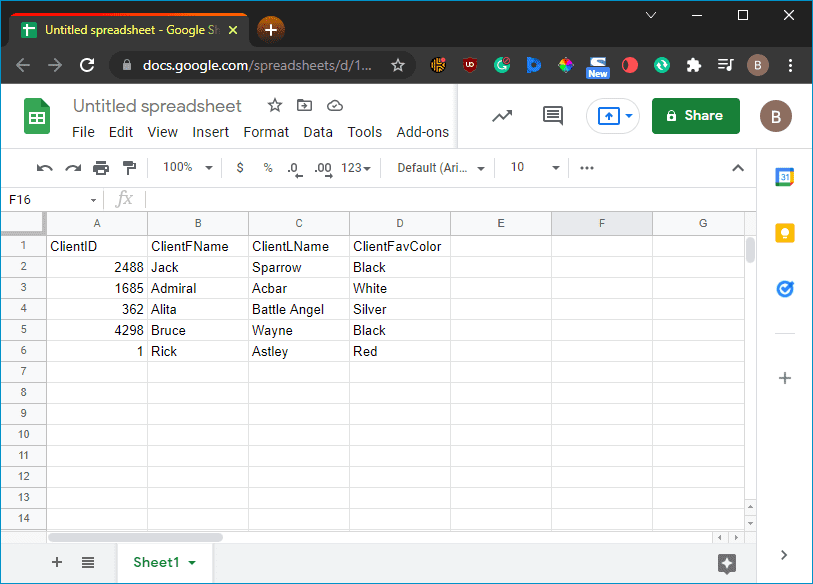
Task: Open the insert chart (Explore) icon
Action: coord(502,116)
